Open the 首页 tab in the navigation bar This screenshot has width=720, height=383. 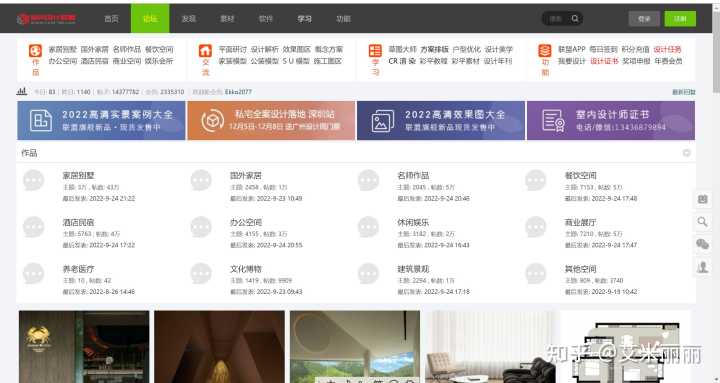[x=111, y=19]
